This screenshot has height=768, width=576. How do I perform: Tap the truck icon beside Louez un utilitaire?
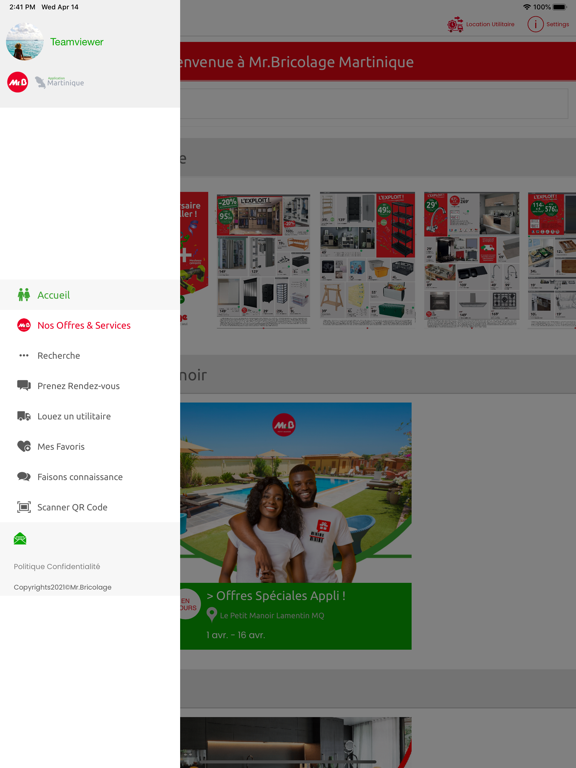pos(24,416)
